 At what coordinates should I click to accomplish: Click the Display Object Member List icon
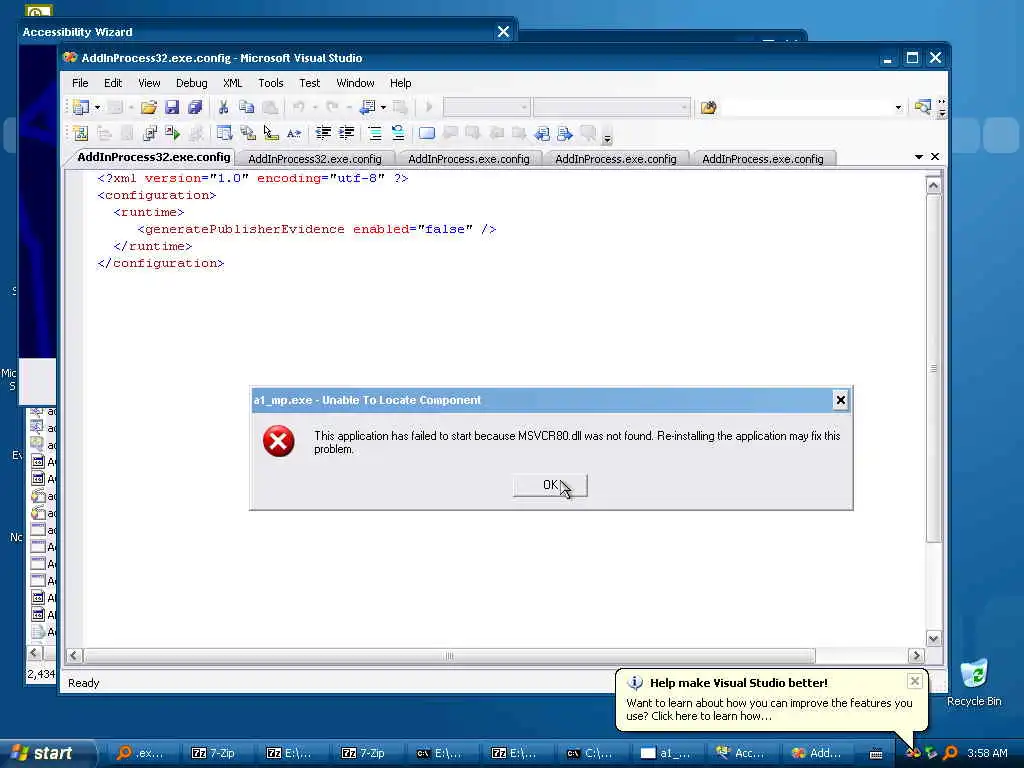pos(224,134)
